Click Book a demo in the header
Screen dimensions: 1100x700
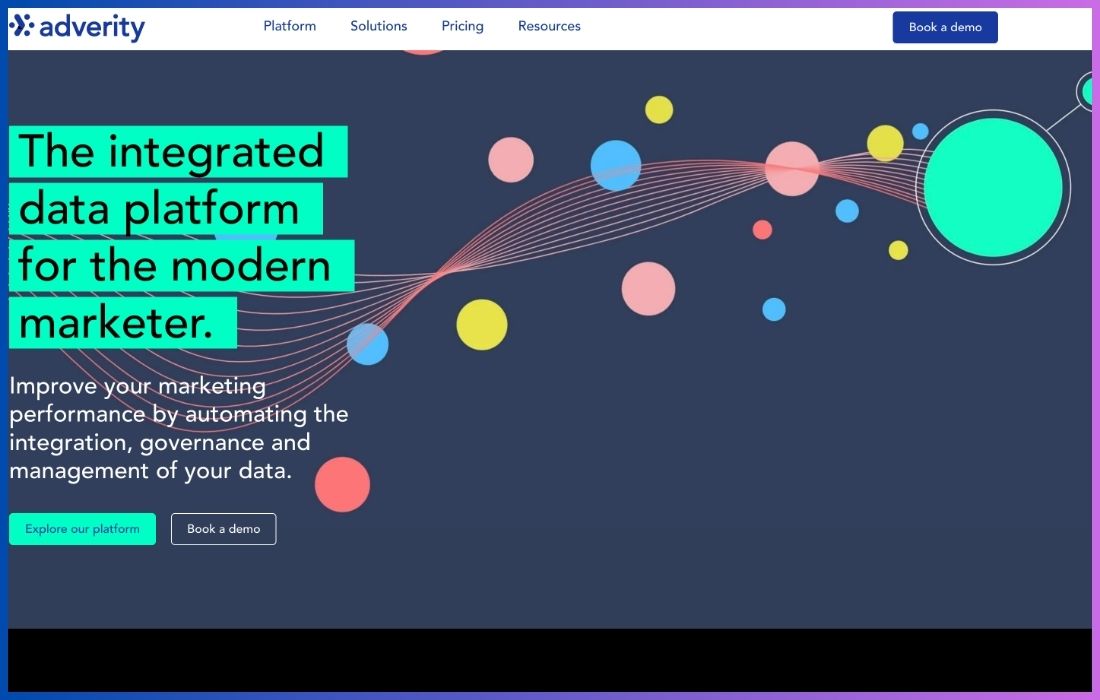[944, 27]
